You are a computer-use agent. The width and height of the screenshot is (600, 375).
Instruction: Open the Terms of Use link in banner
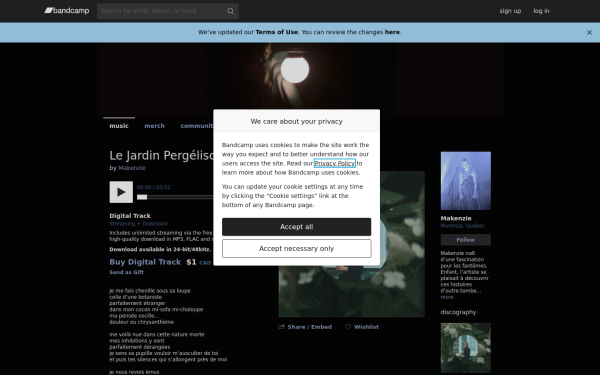click(x=276, y=32)
